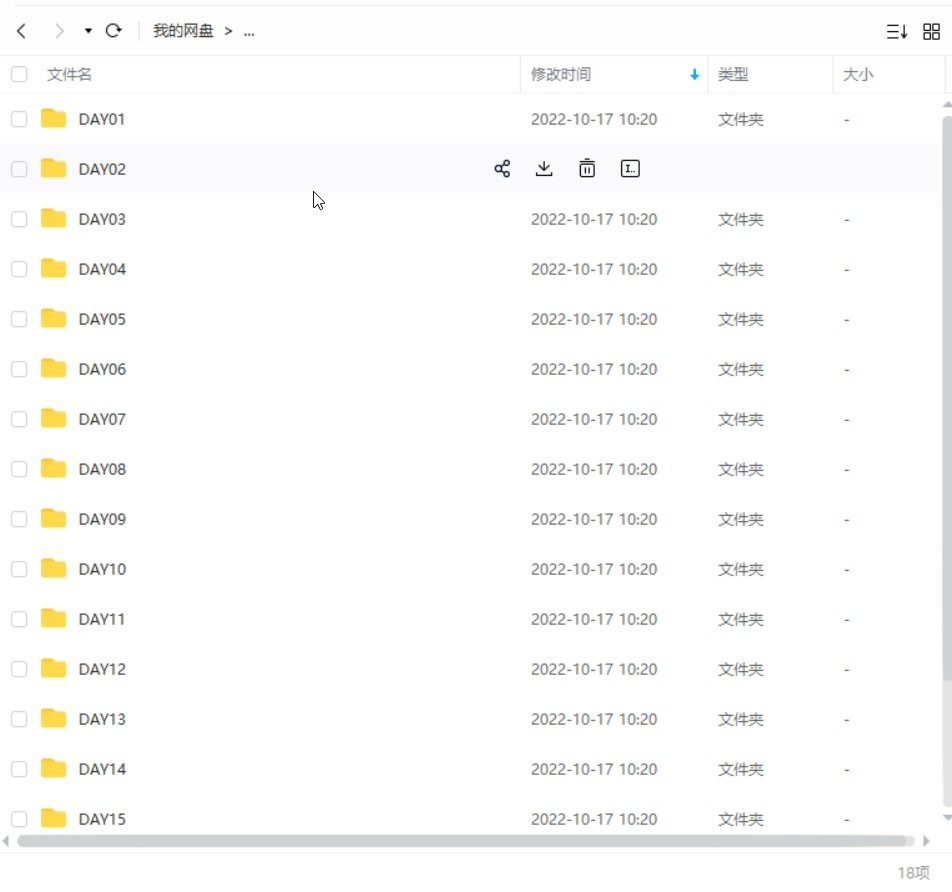952x892 pixels.
Task: Select the DAY09 folder icon
Action: (x=53, y=518)
